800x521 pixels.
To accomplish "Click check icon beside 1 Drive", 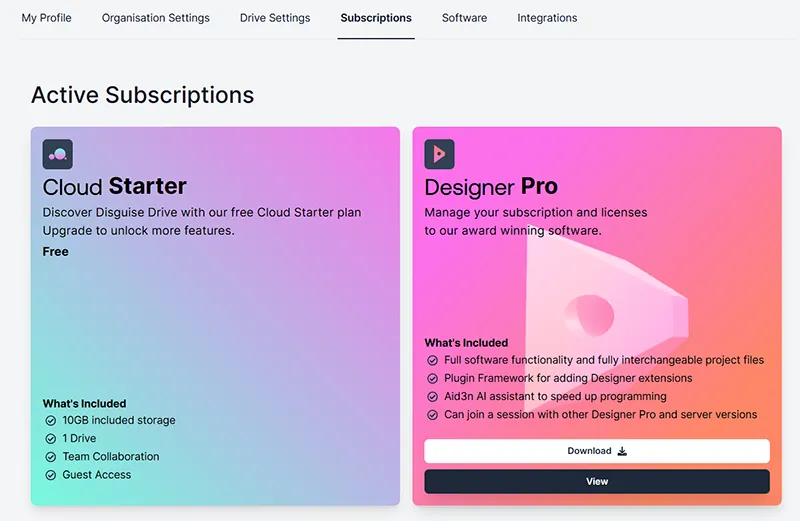I will 51,438.
